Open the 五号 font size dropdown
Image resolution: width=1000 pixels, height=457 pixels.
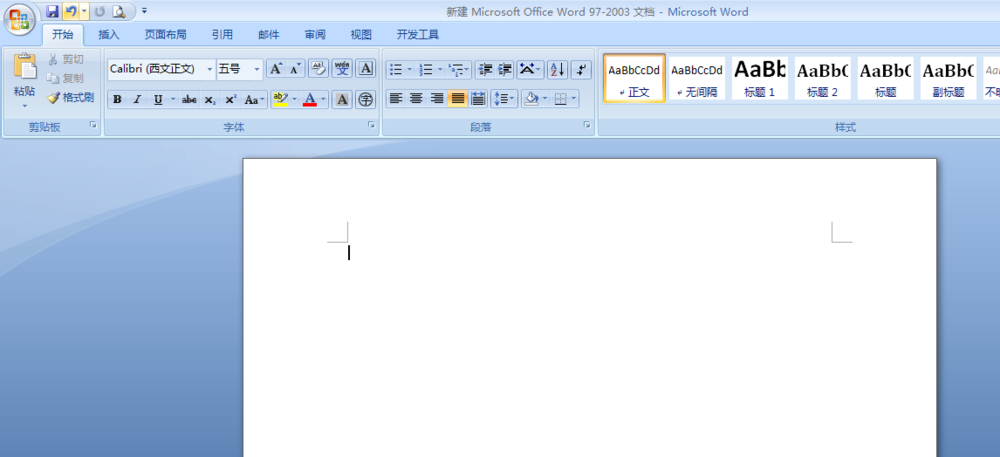click(257, 69)
